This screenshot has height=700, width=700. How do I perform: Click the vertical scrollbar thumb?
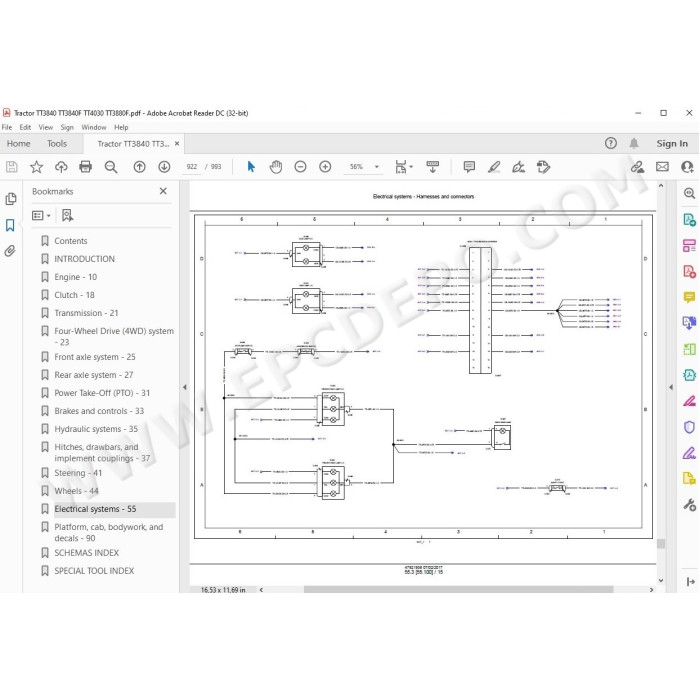pos(661,543)
